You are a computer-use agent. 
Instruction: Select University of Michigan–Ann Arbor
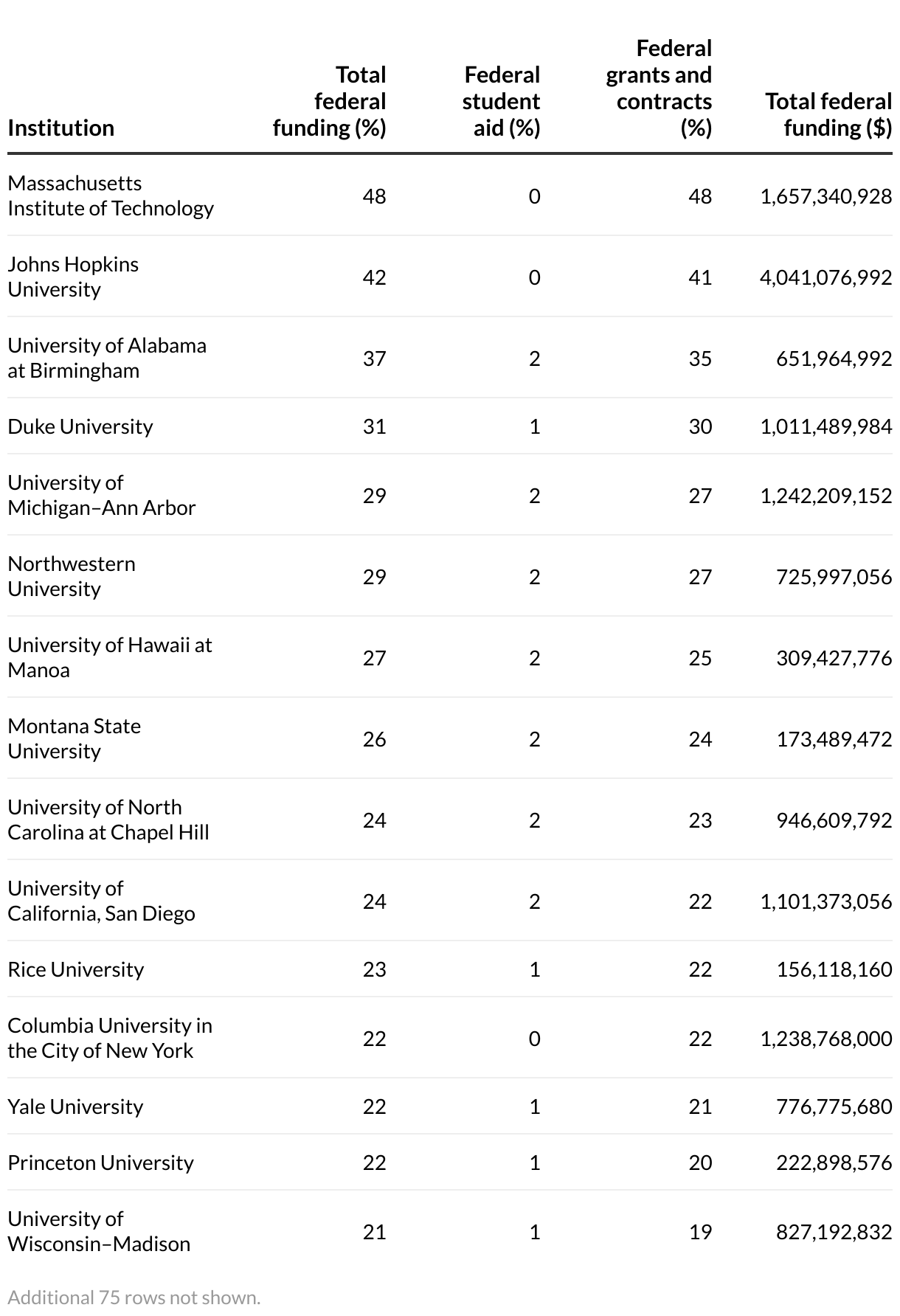pyautogui.click(x=102, y=495)
